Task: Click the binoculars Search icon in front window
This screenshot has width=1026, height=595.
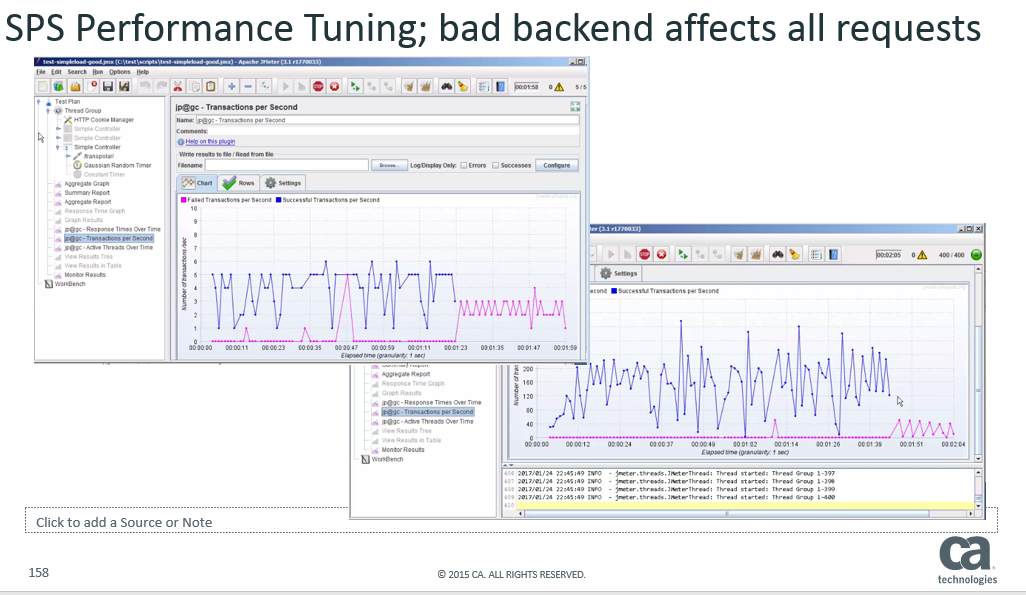Action: (x=446, y=87)
